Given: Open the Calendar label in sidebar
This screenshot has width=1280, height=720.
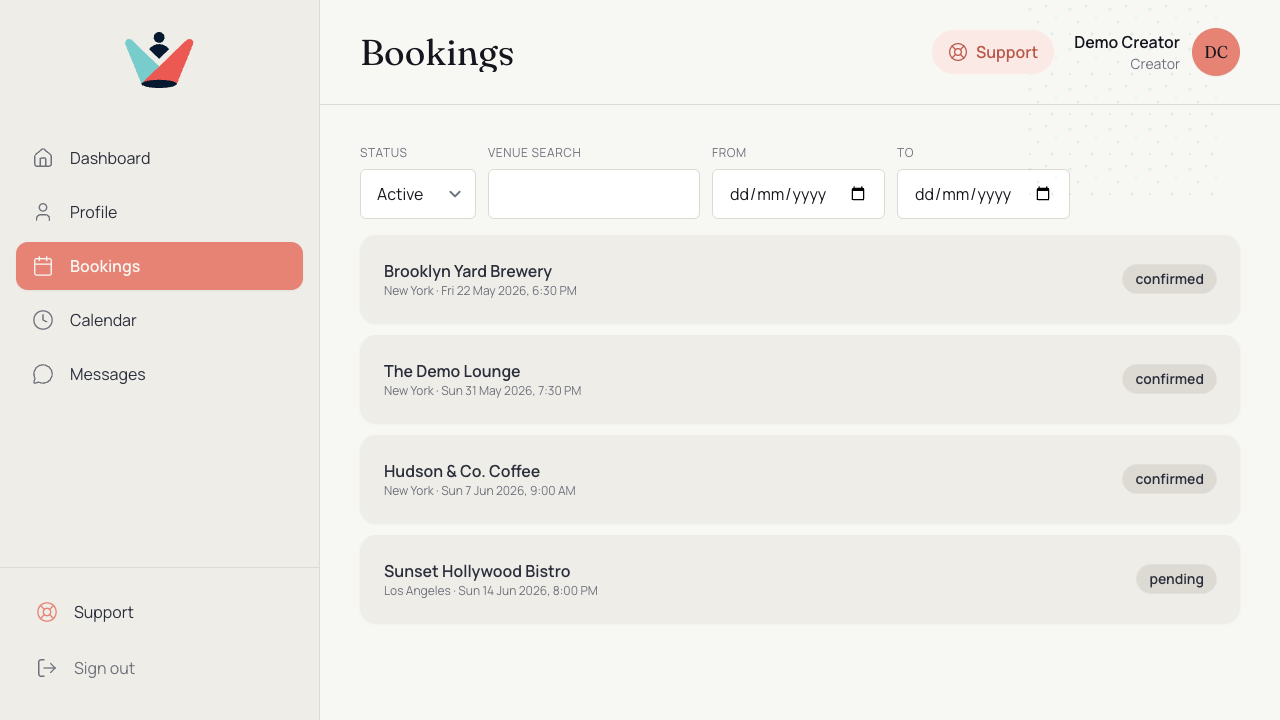Looking at the screenshot, I should (103, 320).
